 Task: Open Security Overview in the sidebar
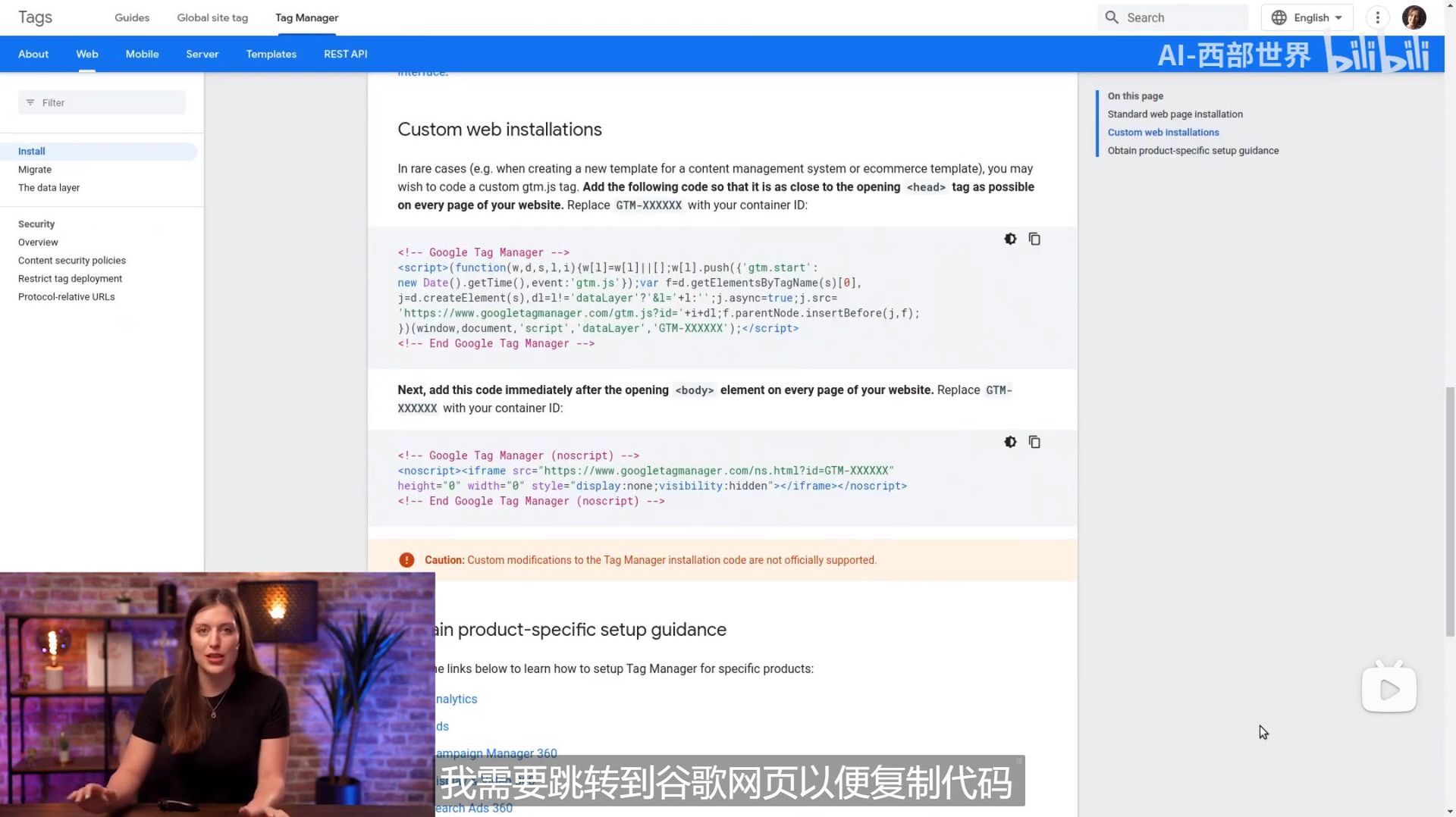pos(38,243)
